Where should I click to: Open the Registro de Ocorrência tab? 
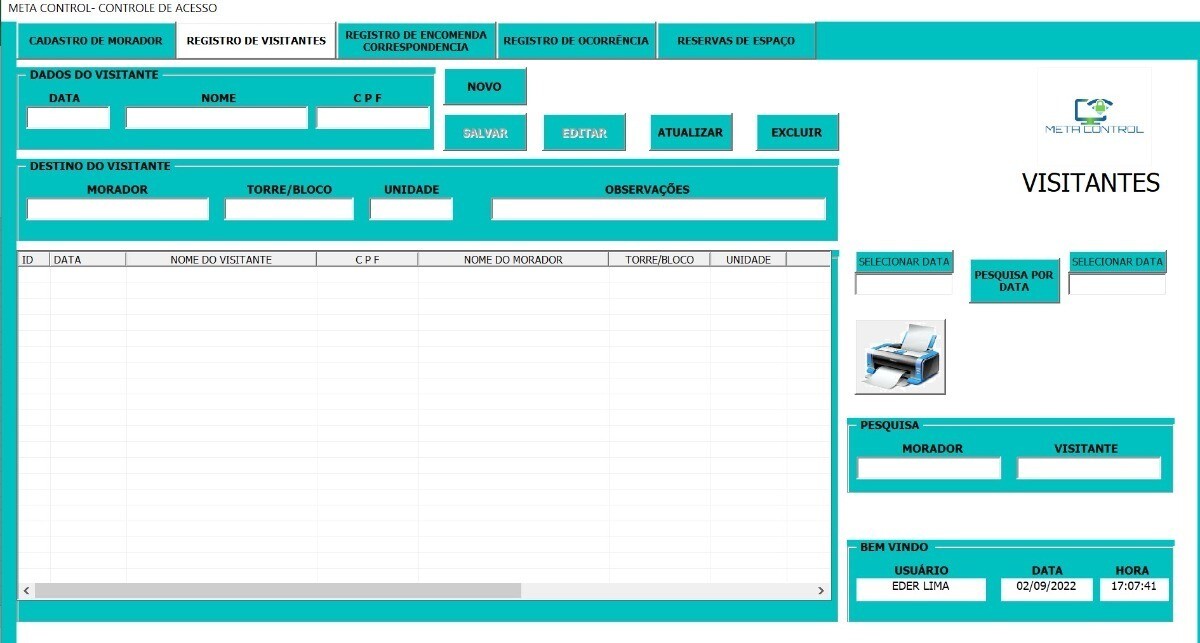coord(576,41)
